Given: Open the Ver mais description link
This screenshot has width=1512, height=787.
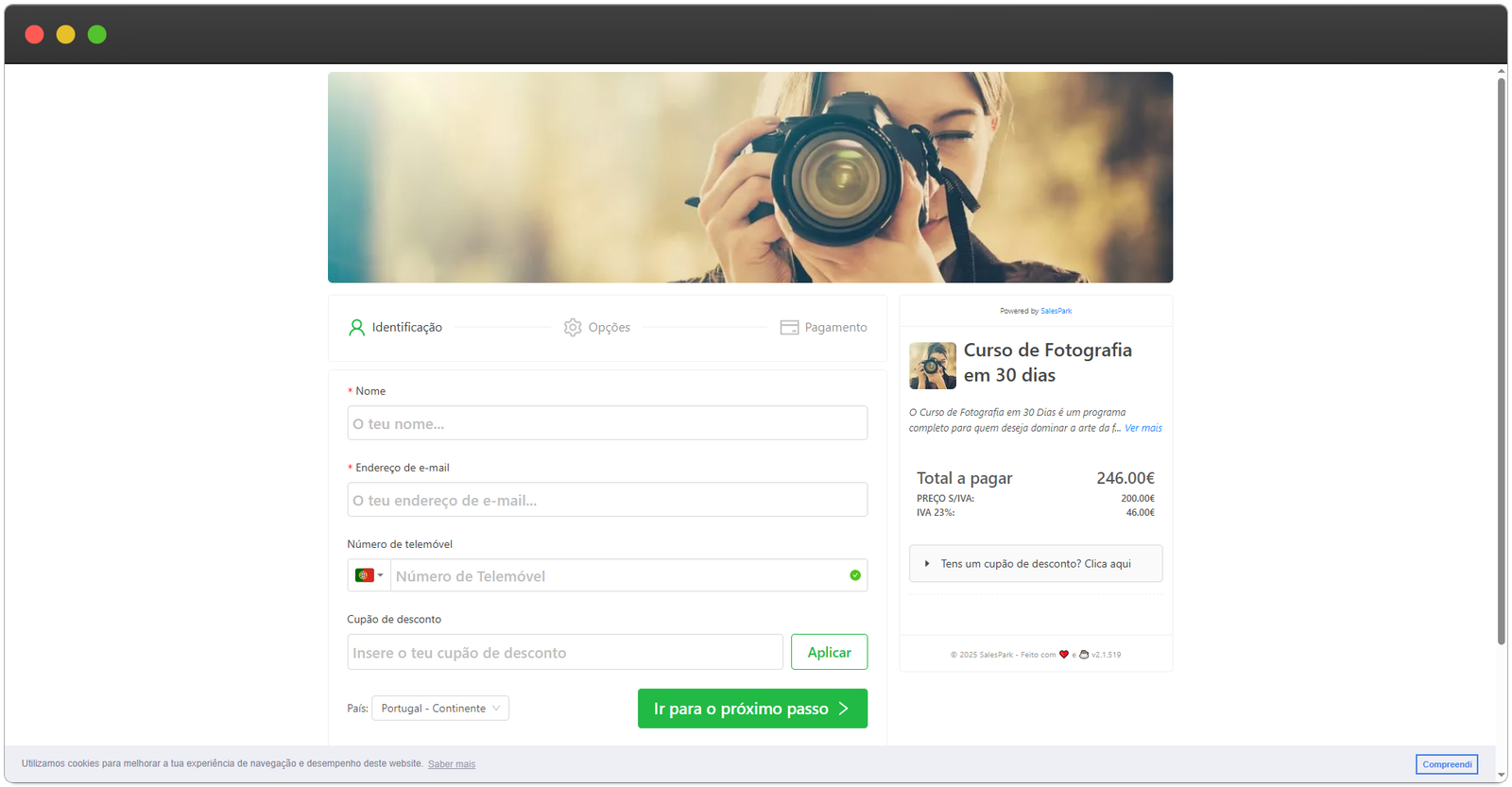Looking at the screenshot, I should tap(1143, 428).
